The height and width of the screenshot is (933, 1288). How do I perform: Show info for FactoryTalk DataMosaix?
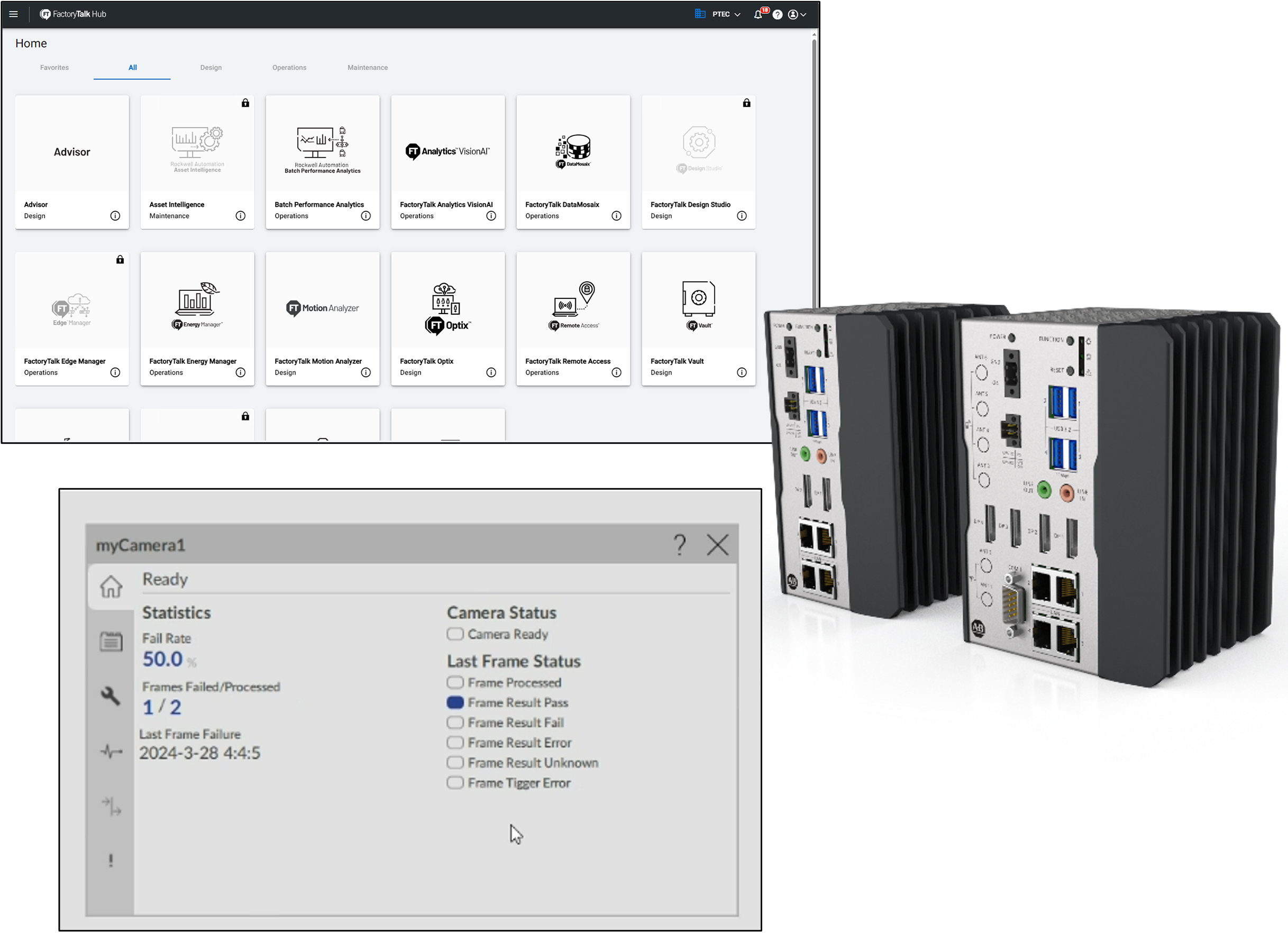coord(617,216)
